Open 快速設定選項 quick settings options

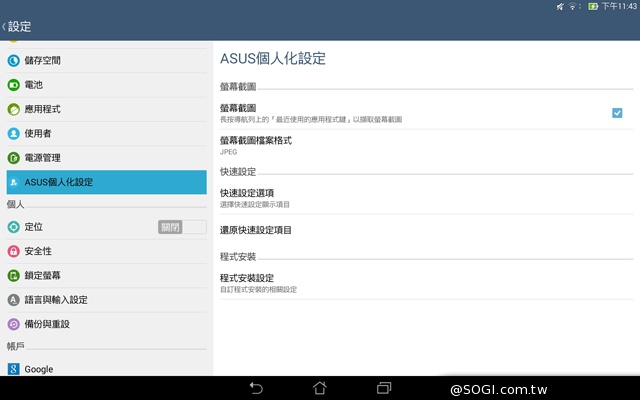point(427,198)
